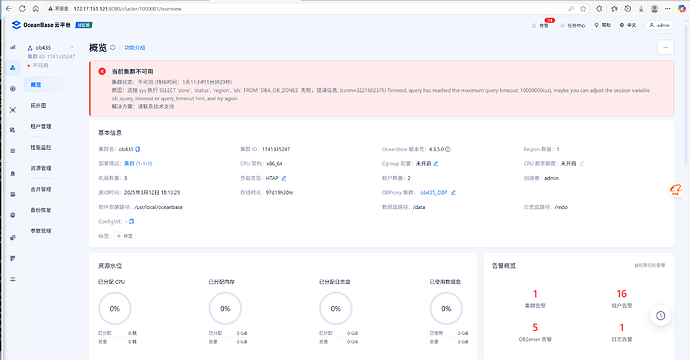Click the cluster icon in left rail
Screen dimensions: 690x360
point(13,68)
